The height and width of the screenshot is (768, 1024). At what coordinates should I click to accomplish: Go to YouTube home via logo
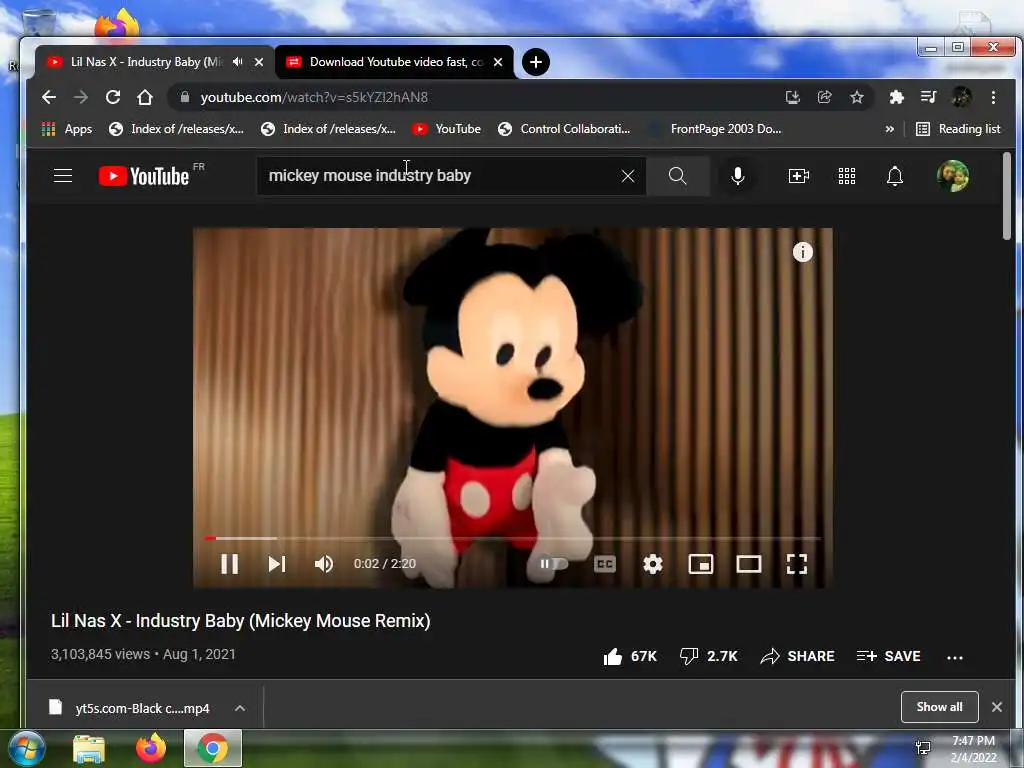pyautogui.click(x=144, y=176)
